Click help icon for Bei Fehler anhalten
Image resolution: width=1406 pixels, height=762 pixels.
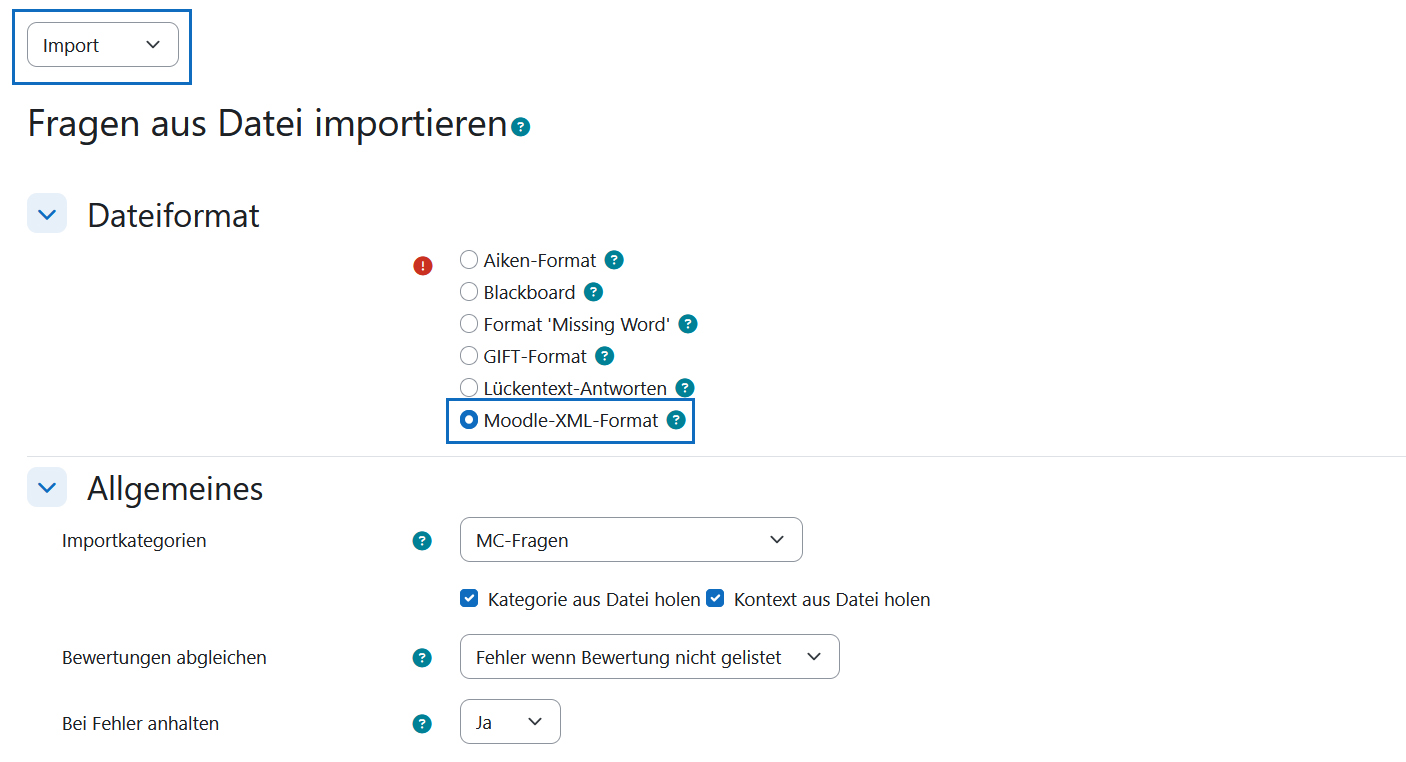pos(422,724)
